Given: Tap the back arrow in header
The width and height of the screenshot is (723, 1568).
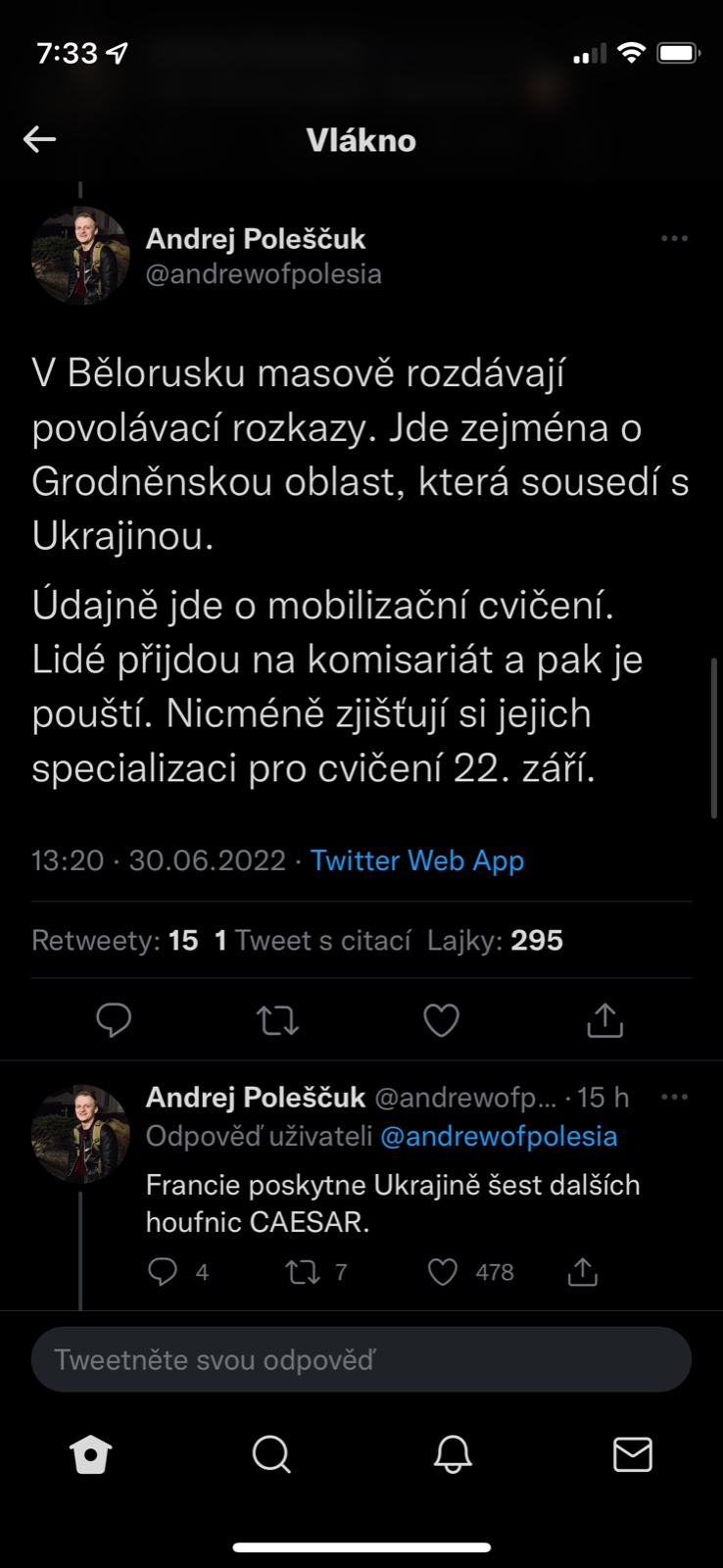Looking at the screenshot, I should (40, 140).
